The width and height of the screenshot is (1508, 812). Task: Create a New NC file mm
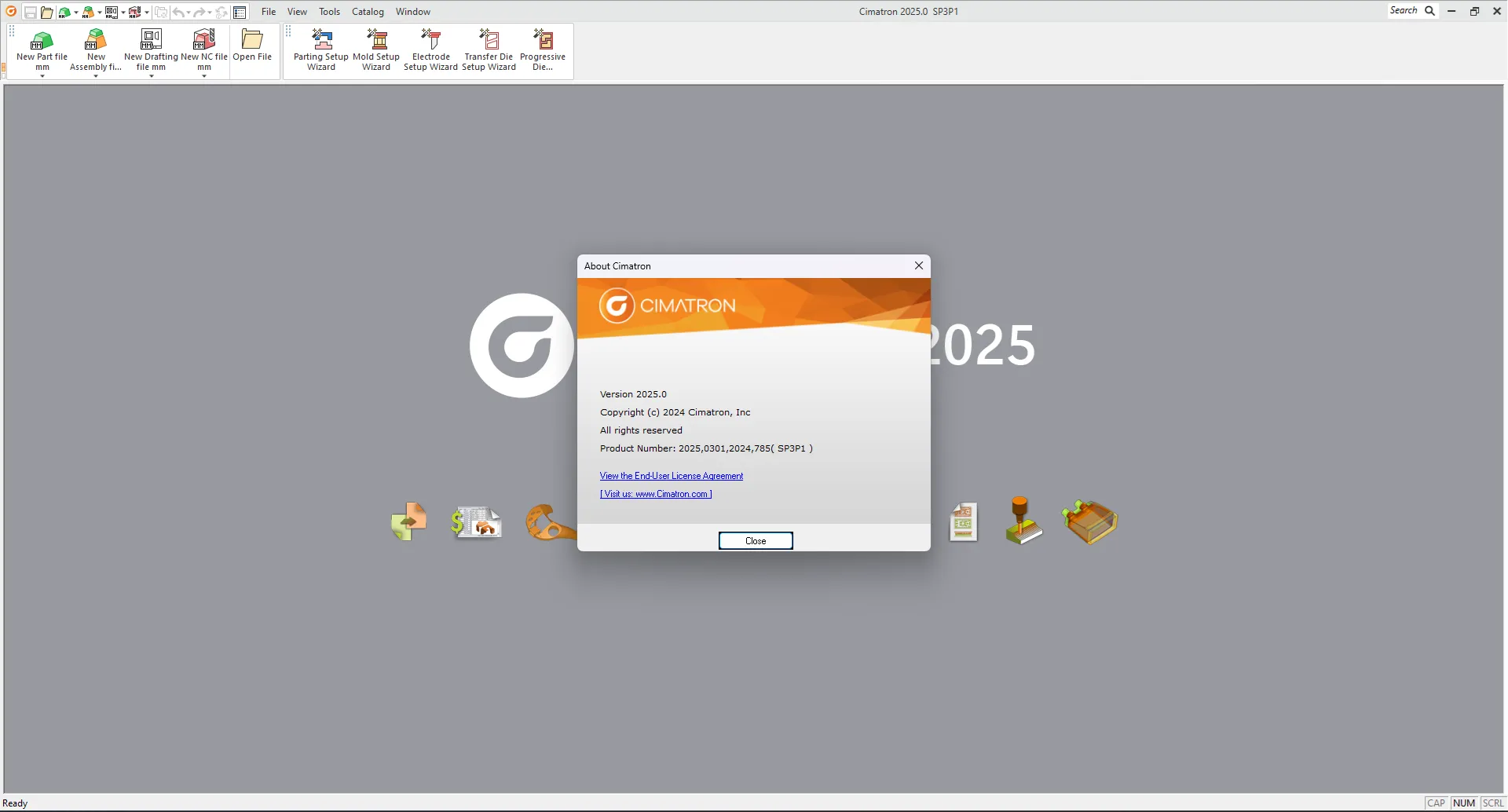click(204, 50)
